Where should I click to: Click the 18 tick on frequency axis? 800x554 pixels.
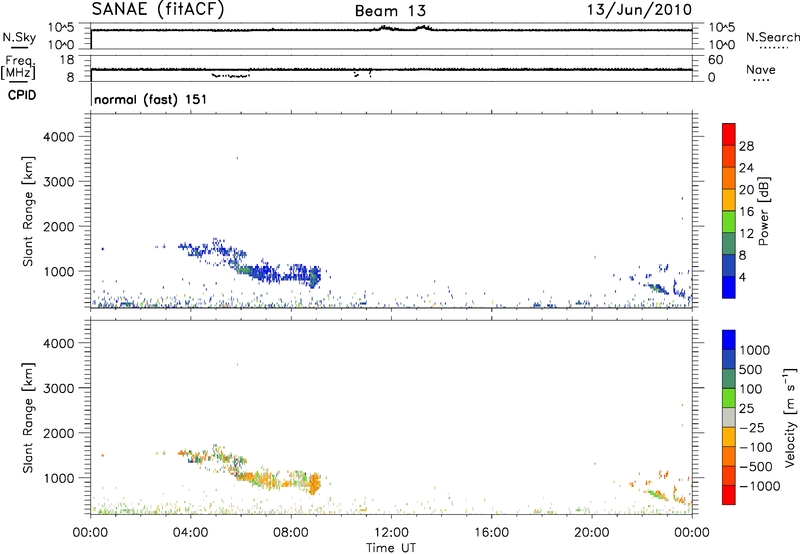tap(67, 60)
